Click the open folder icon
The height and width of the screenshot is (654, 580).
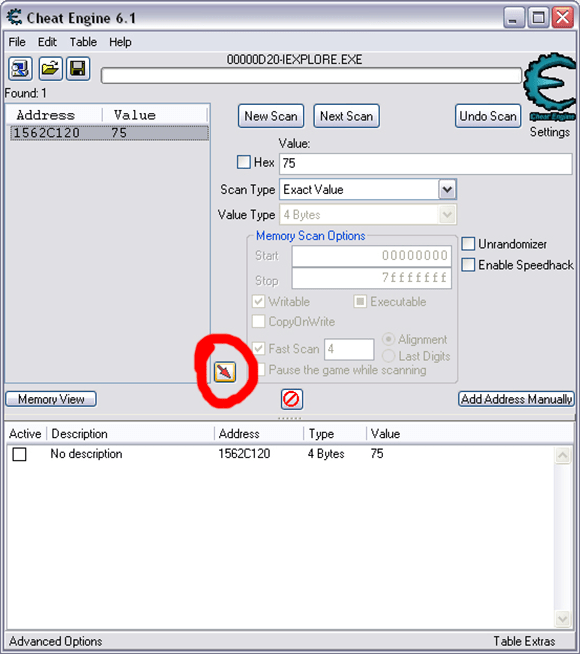50,69
